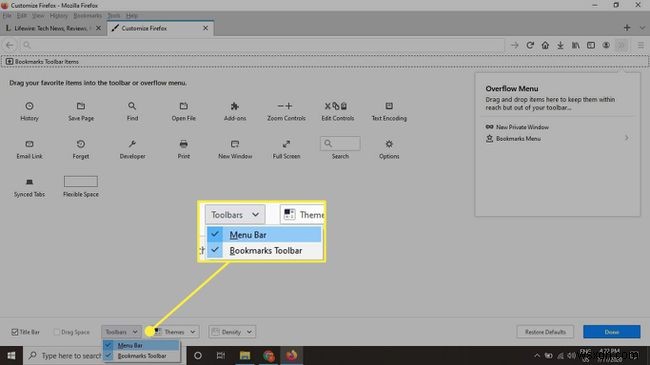This screenshot has height=365, width=650.
Task: Close the Lifewire tab
Action: point(98,28)
